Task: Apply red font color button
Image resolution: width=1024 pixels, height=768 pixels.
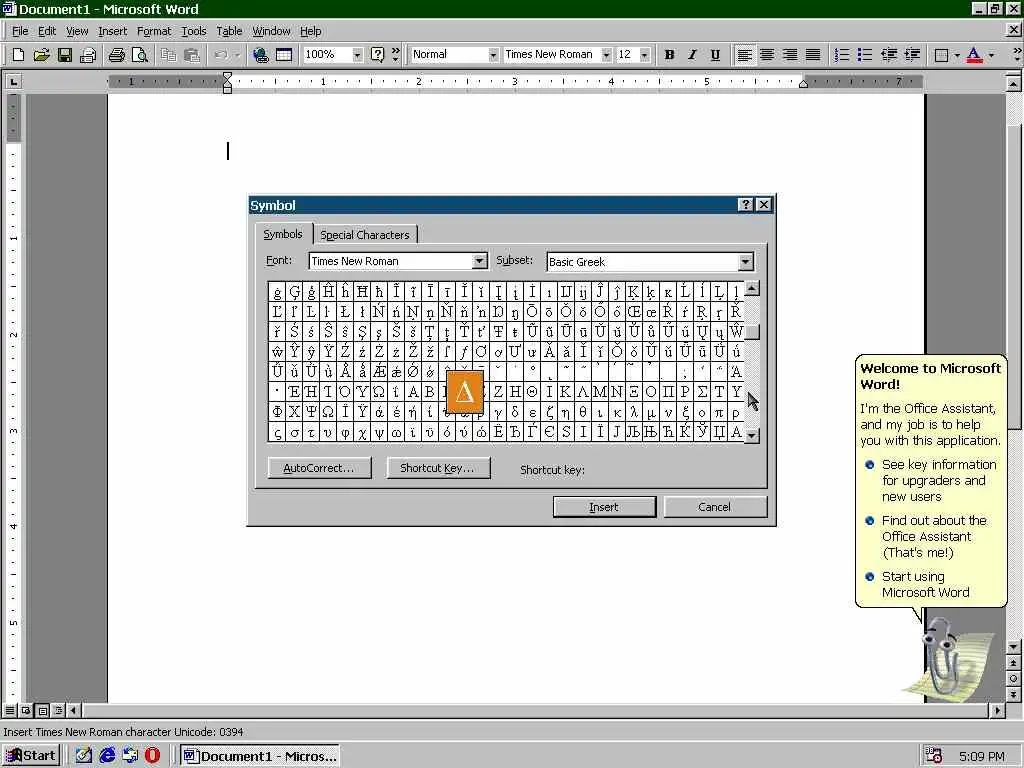Action: tap(974, 55)
